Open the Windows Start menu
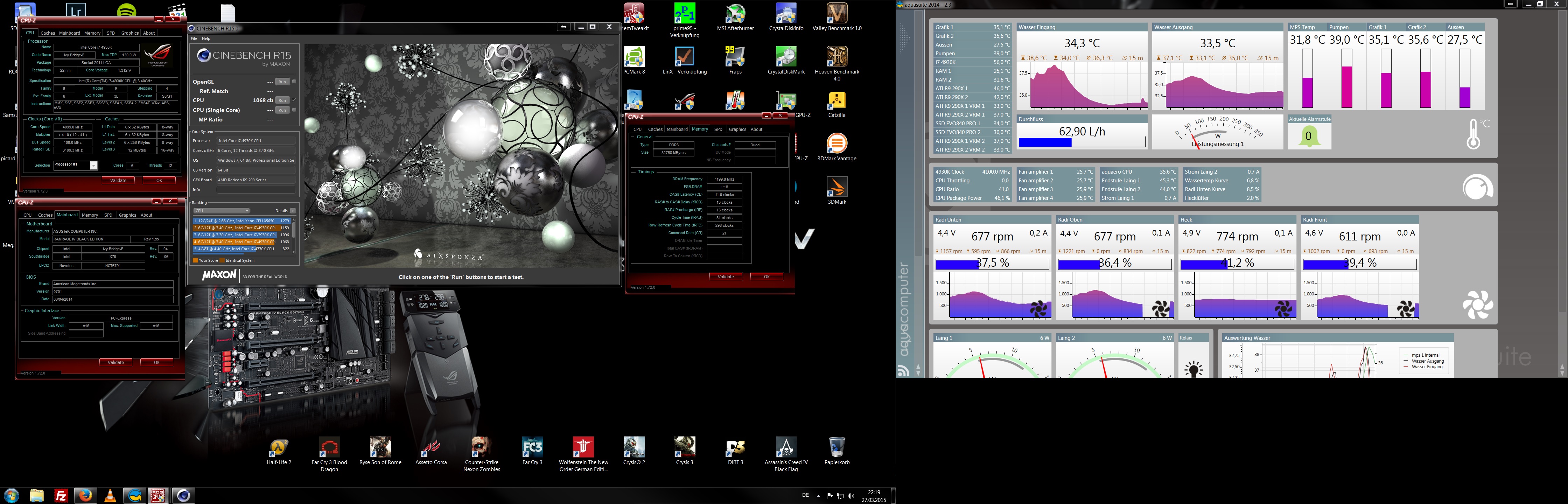 click(x=11, y=496)
